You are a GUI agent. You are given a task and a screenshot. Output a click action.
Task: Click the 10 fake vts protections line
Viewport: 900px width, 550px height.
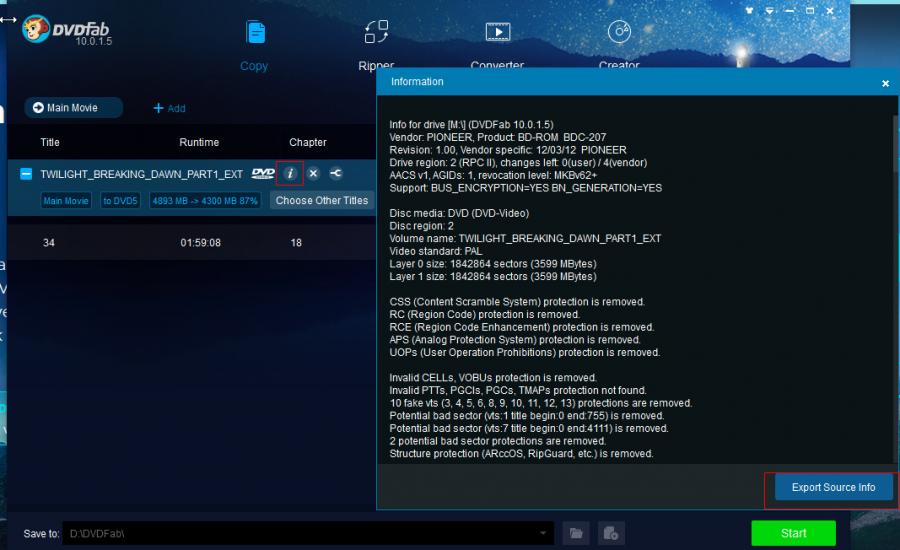pyautogui.click(x=541, y=402)
